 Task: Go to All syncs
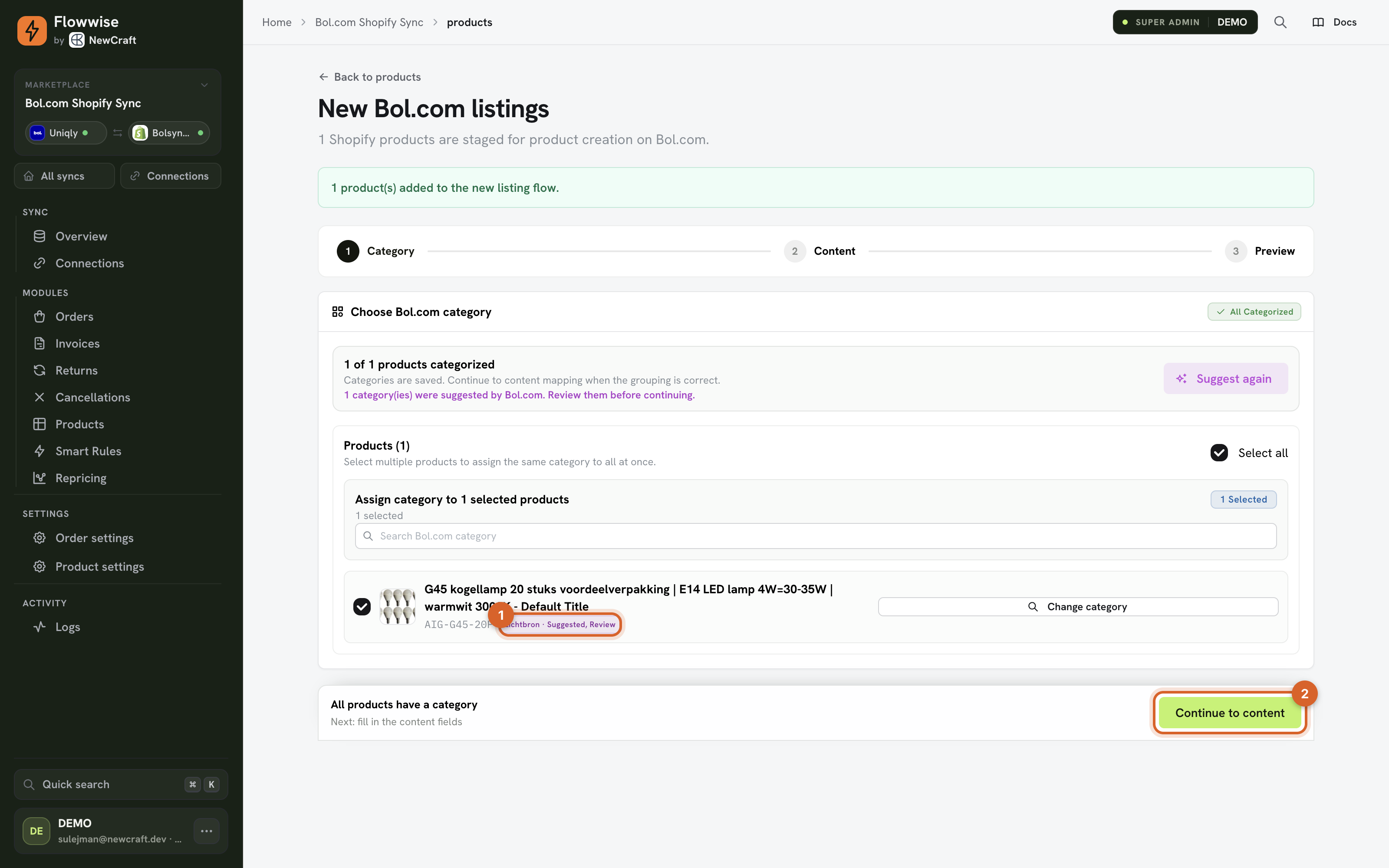click(x=64, y=176)
